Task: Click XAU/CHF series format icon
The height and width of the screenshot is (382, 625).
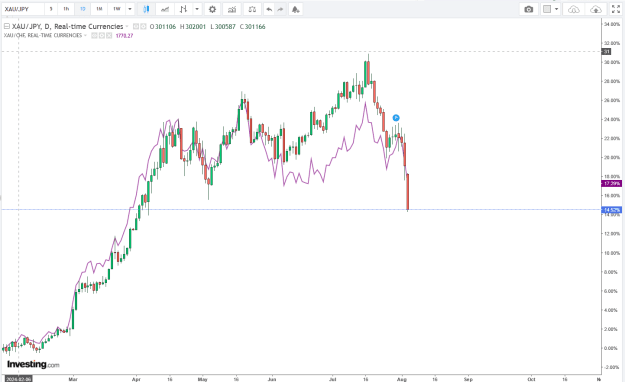Action: coord(102,35)
